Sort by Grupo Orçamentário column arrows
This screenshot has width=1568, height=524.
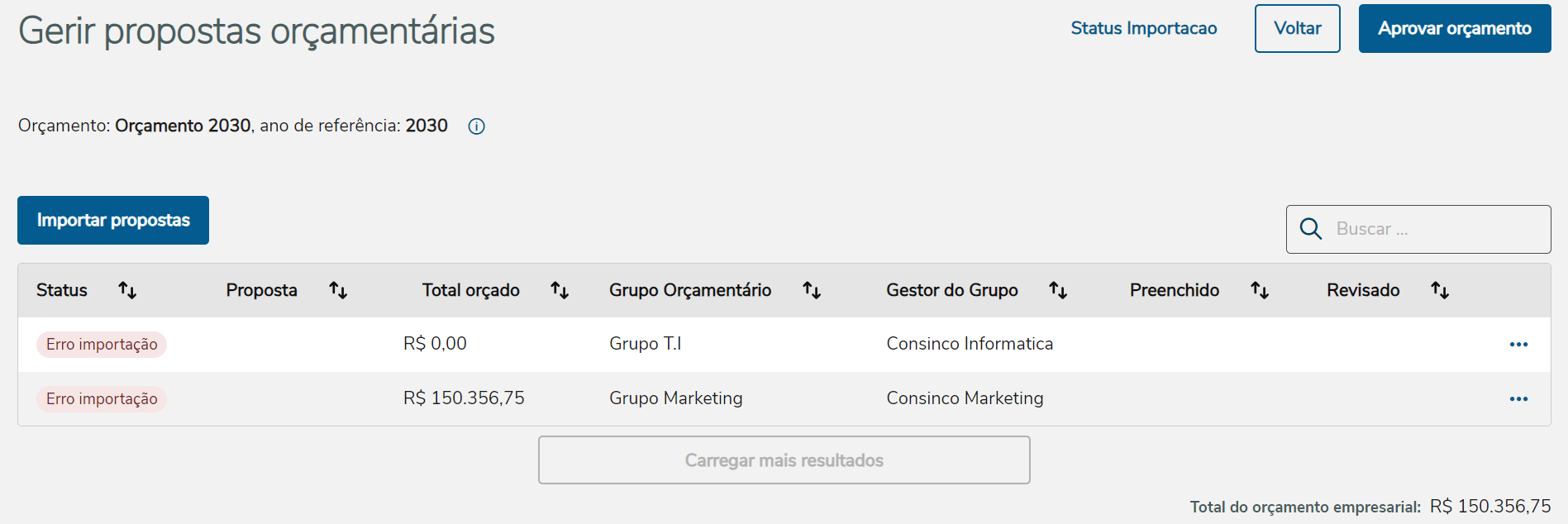coord(812,290)
